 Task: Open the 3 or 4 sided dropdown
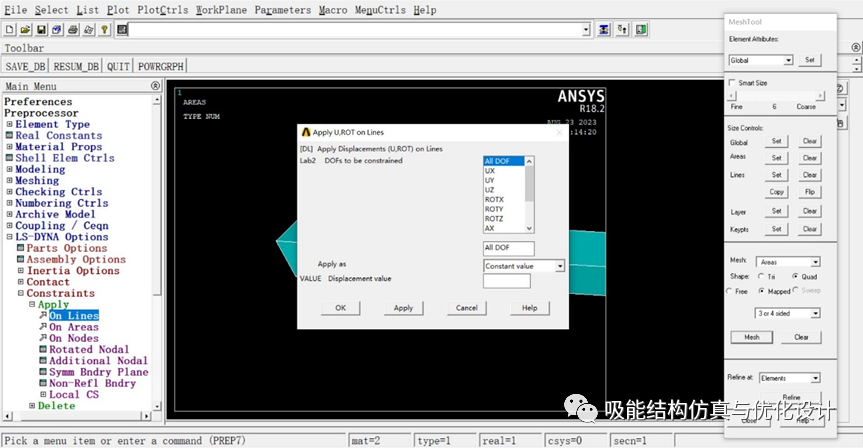click(816, 313)
